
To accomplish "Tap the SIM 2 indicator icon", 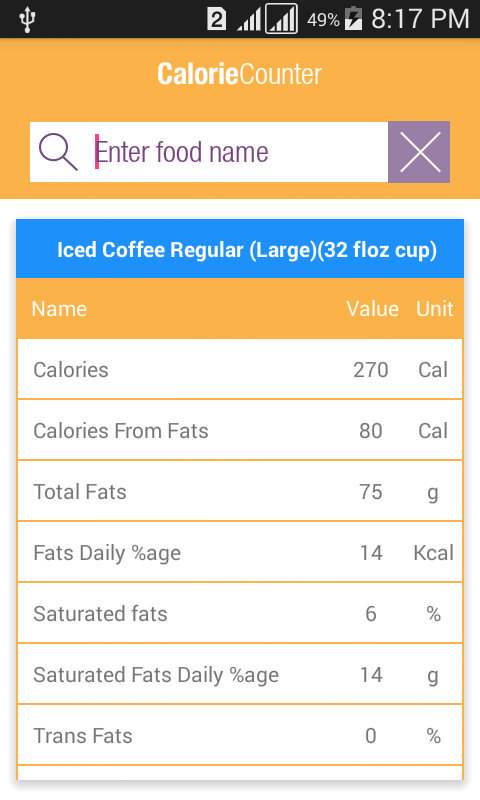I will point(216,19).
